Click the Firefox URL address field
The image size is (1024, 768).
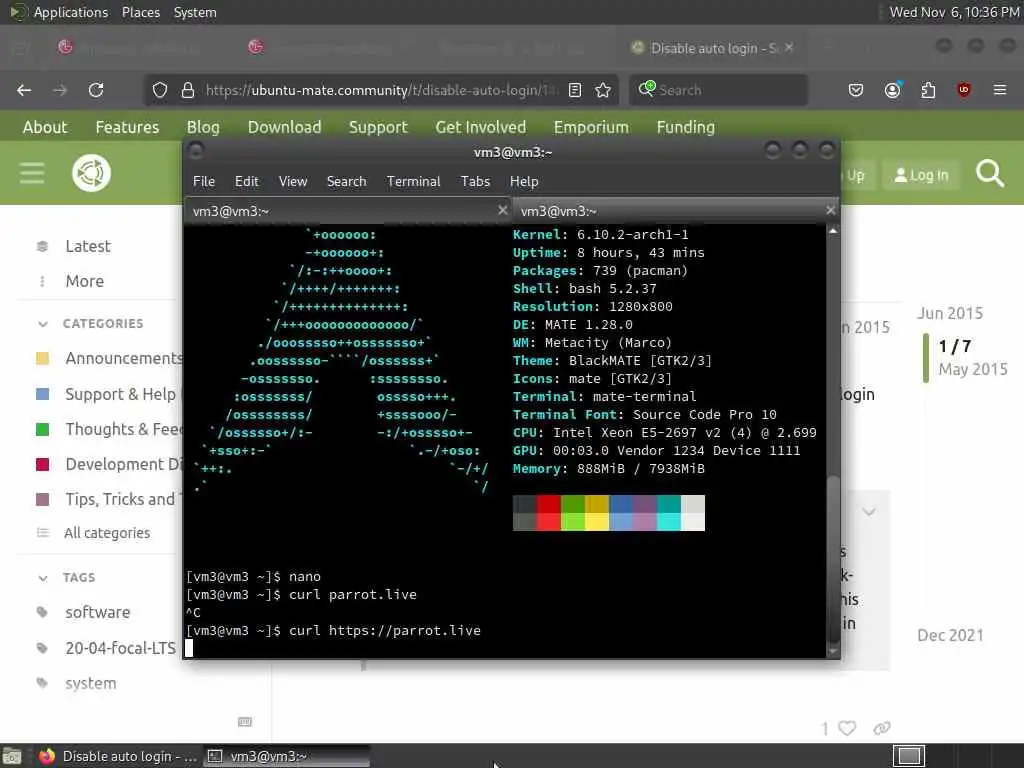(x=382, y=90)
